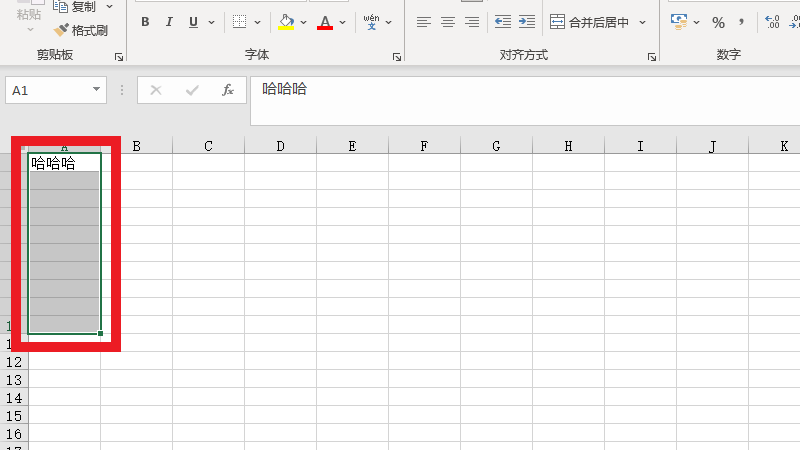
Task: Open font color dropdown arrow
Action: [343, 22]
